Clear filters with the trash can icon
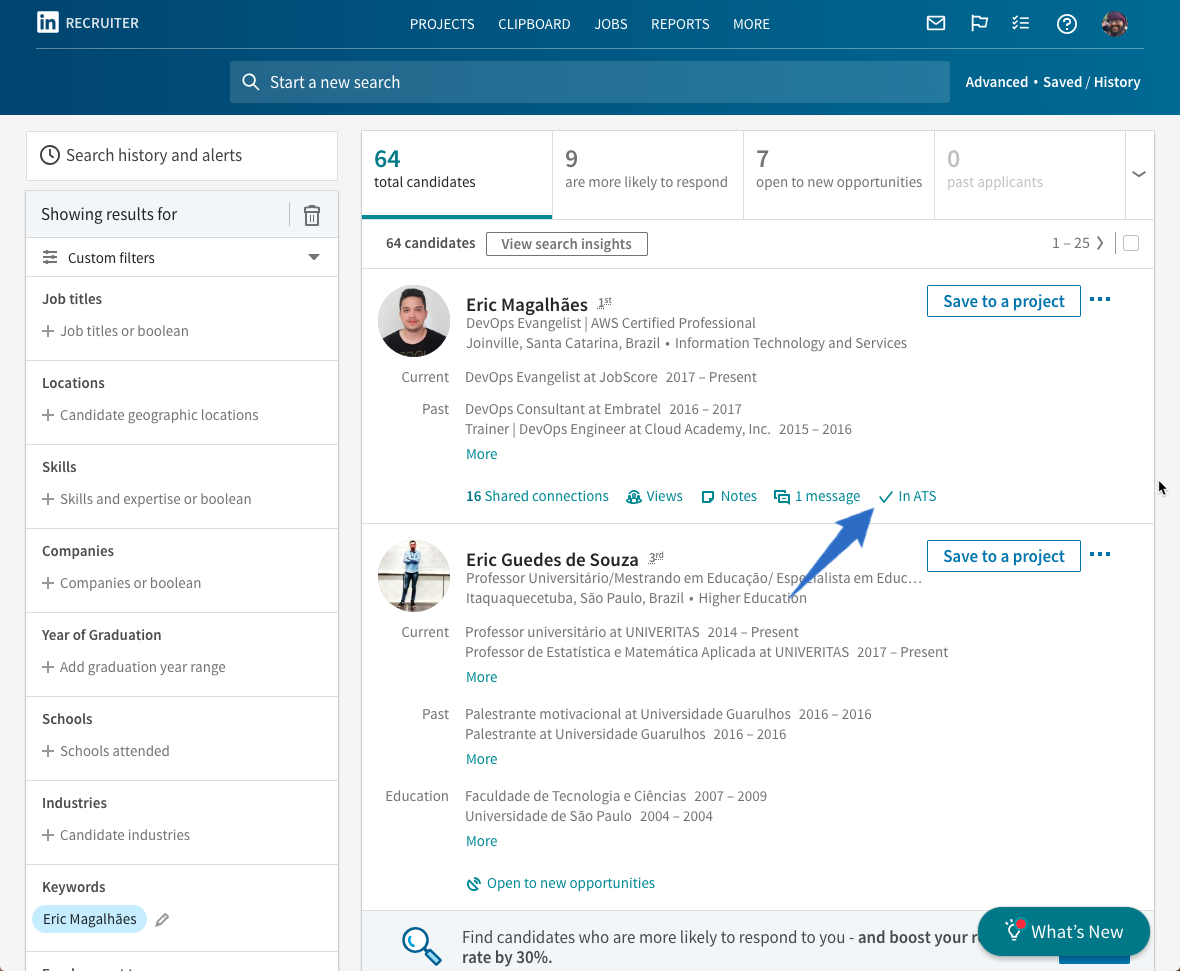This screenshot has width=1180, height=971. 312,215
